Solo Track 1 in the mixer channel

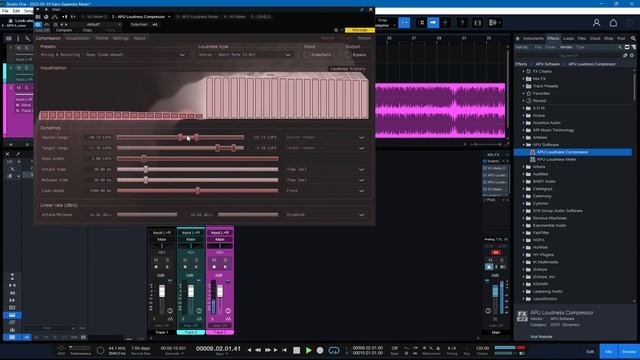[167, 260]
